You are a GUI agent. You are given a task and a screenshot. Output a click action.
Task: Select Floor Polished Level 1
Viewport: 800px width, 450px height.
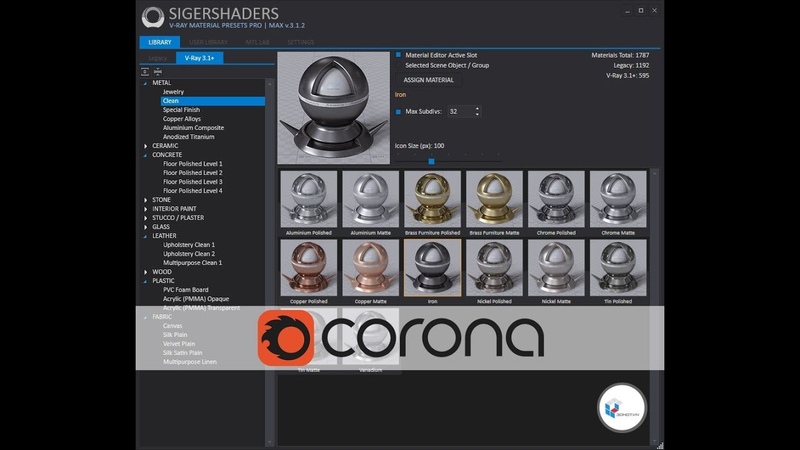193,164
